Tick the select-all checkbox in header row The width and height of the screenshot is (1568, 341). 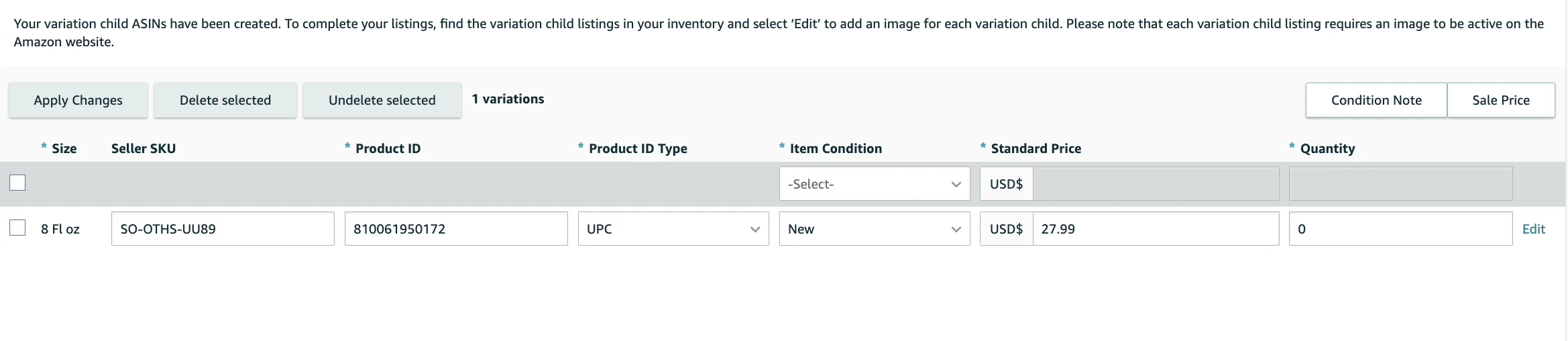click(17, 183)
